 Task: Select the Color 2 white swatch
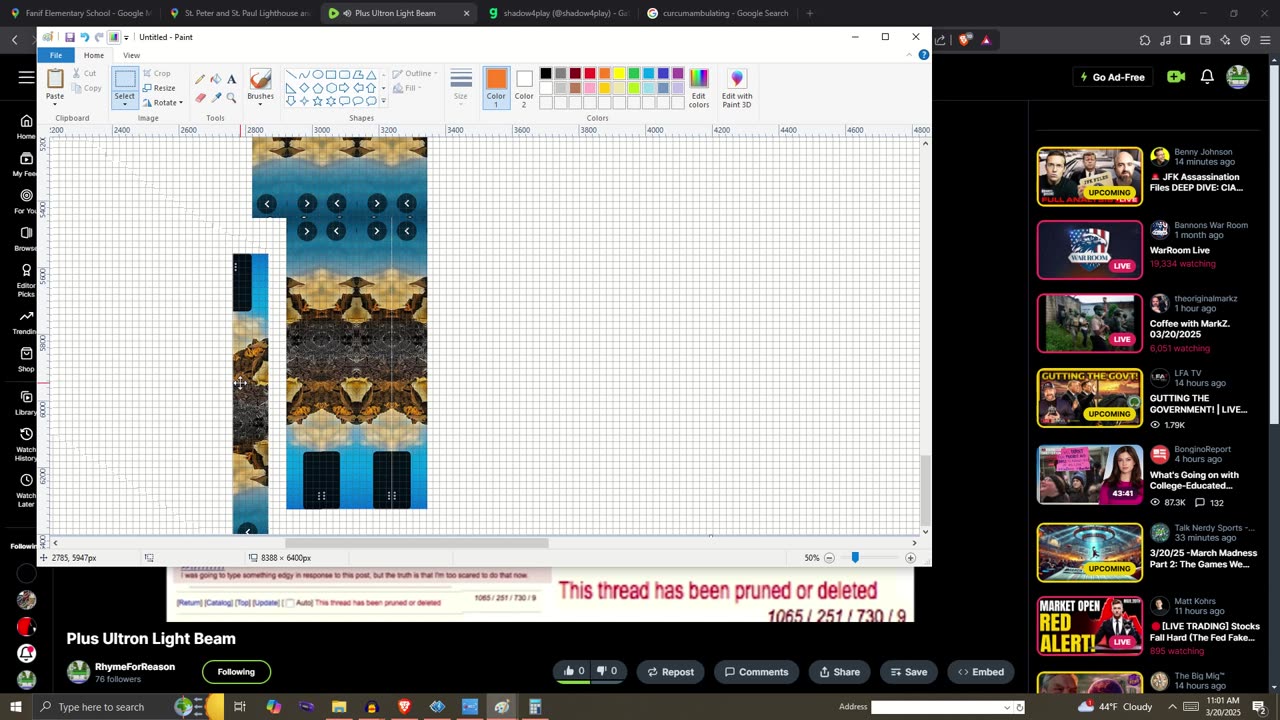click(x=524, y=88)
